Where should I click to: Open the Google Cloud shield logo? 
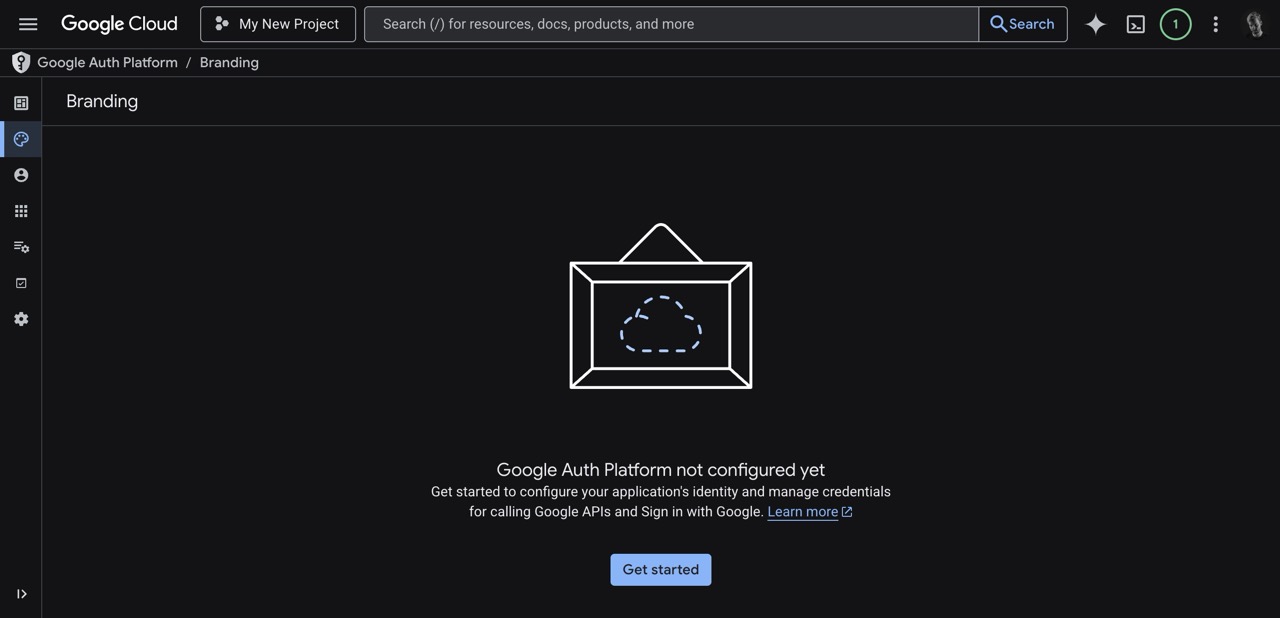(x=20, y=61)
